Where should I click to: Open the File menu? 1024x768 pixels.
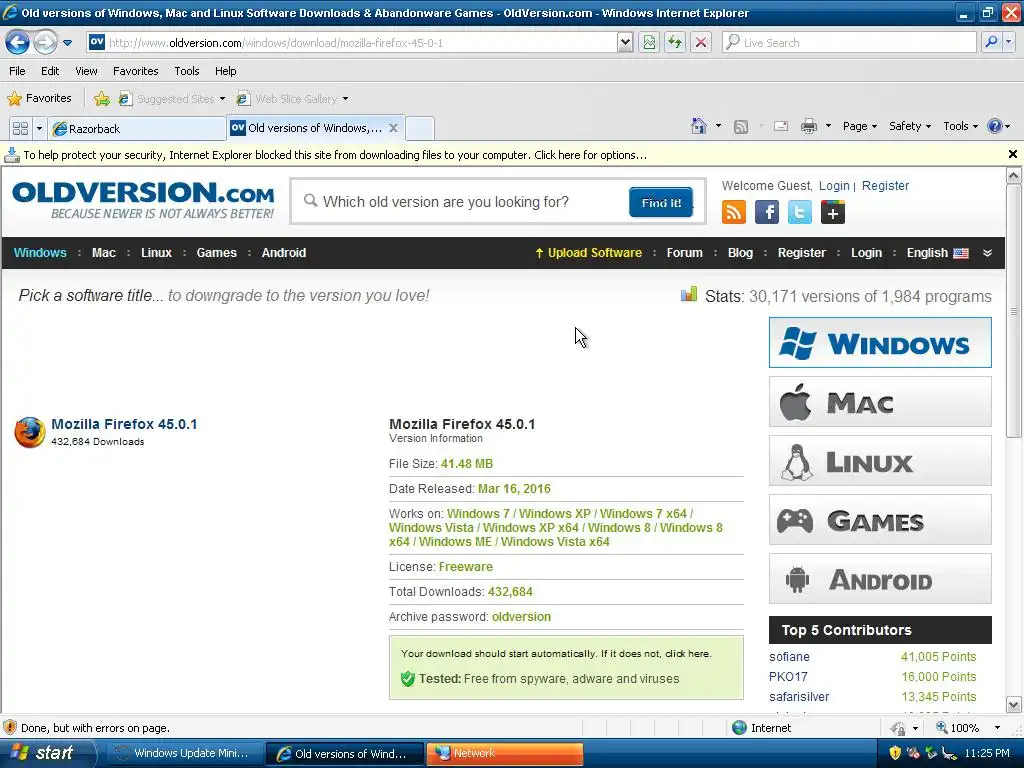coord(18,71)
